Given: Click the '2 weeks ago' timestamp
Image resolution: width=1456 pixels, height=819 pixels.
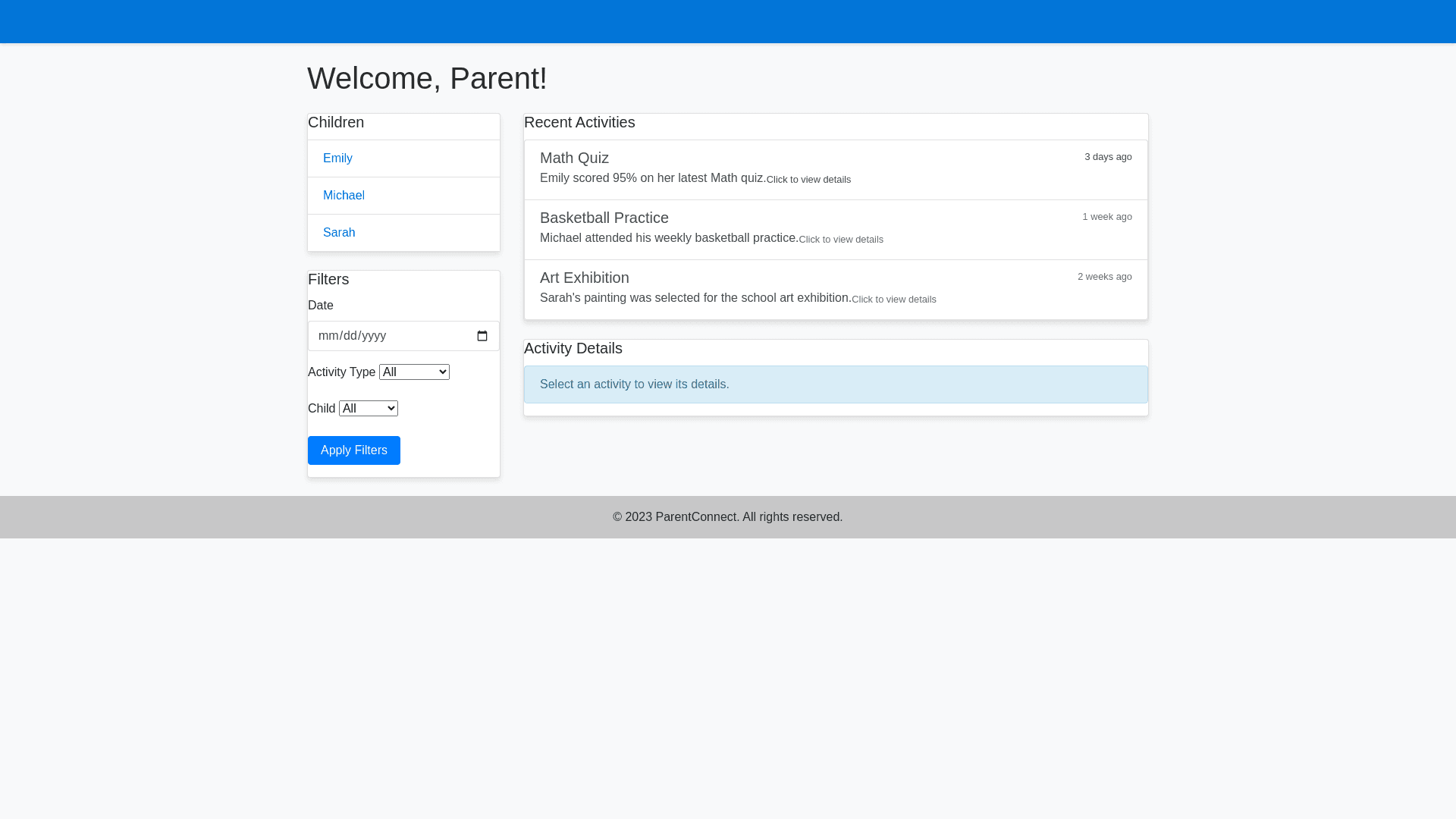Looking at the screenshot, I should coord(1105,277).
